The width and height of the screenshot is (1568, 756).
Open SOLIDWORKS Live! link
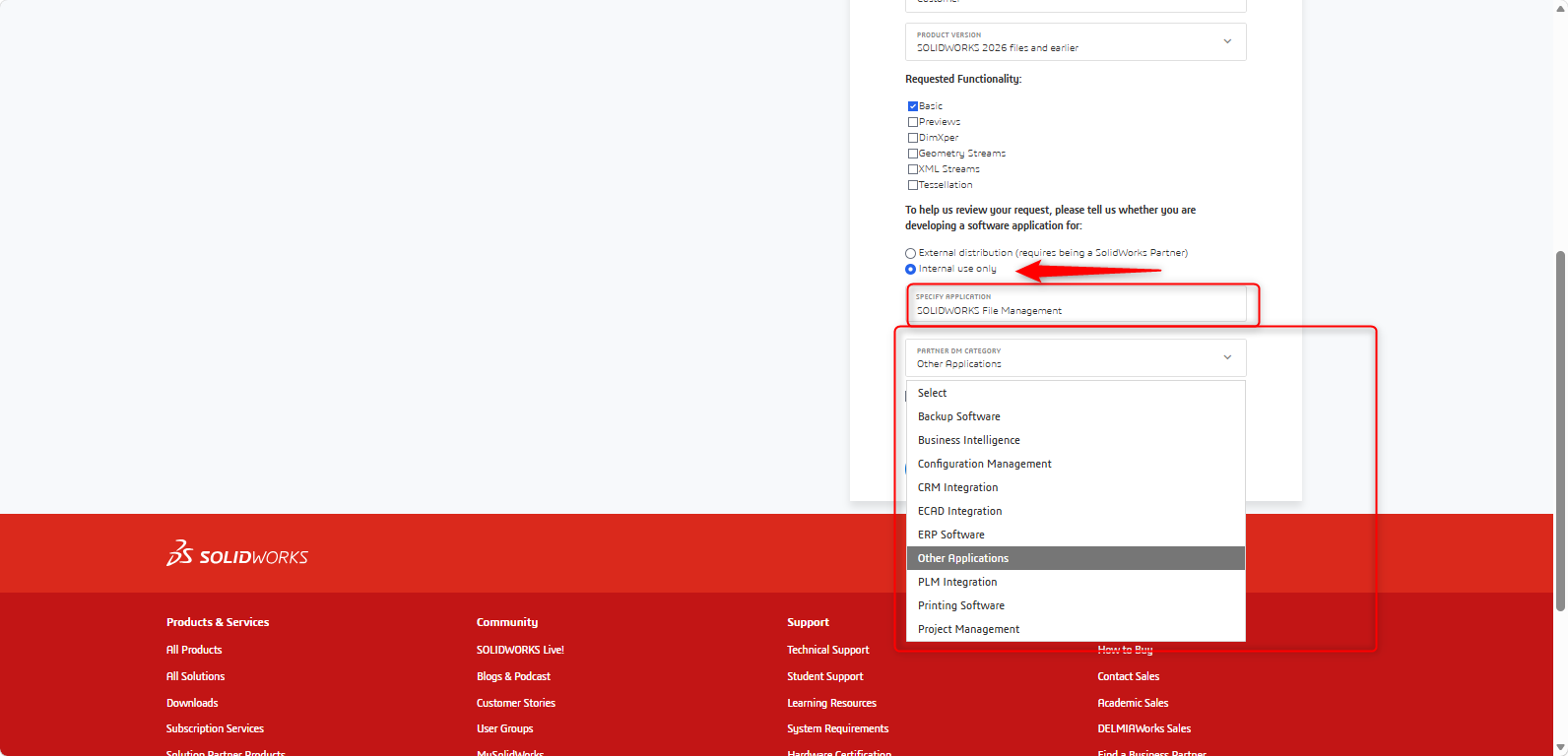pos(520,650)
